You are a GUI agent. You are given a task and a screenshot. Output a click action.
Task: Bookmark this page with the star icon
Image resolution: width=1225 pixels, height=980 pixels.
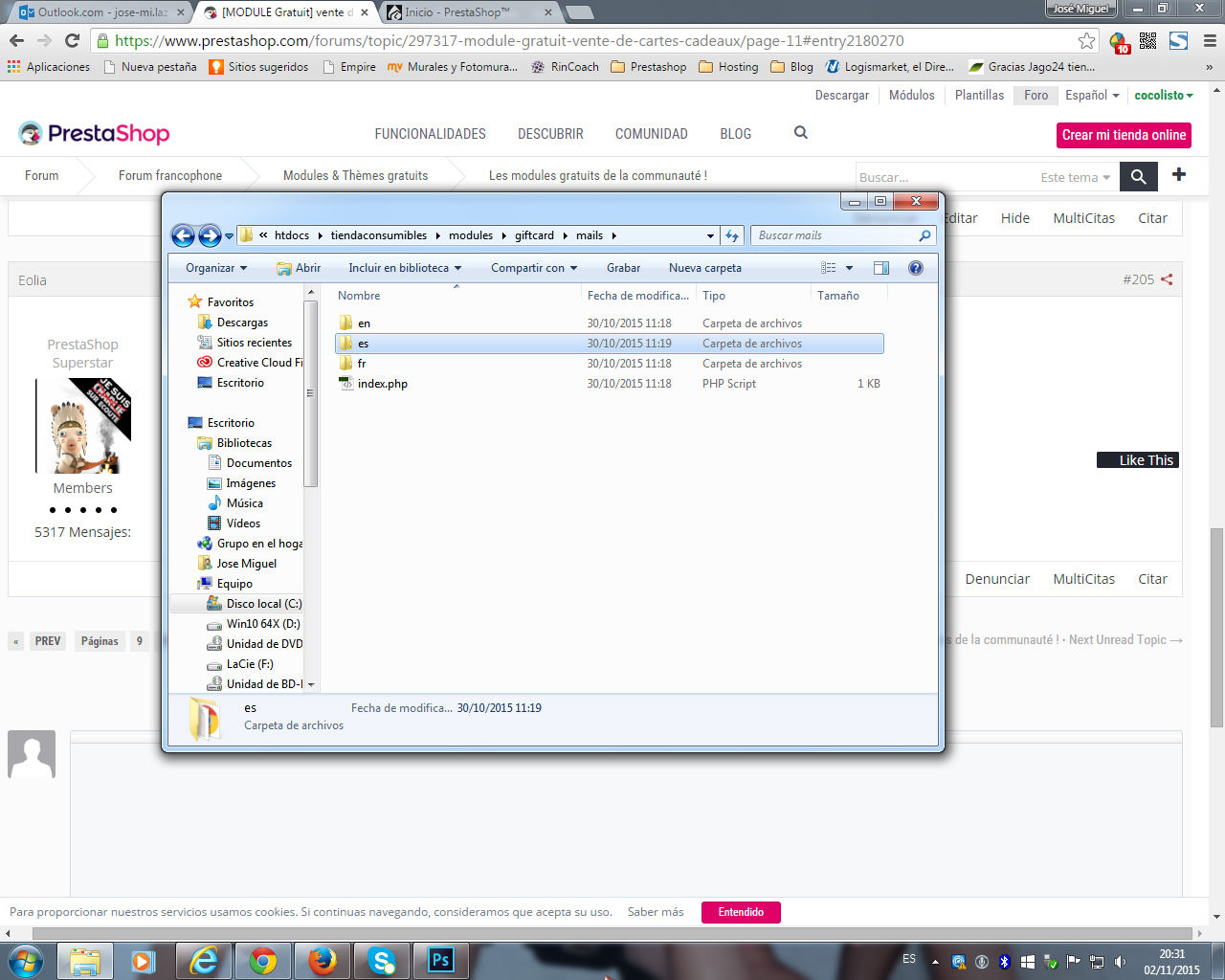point(1087,40)
